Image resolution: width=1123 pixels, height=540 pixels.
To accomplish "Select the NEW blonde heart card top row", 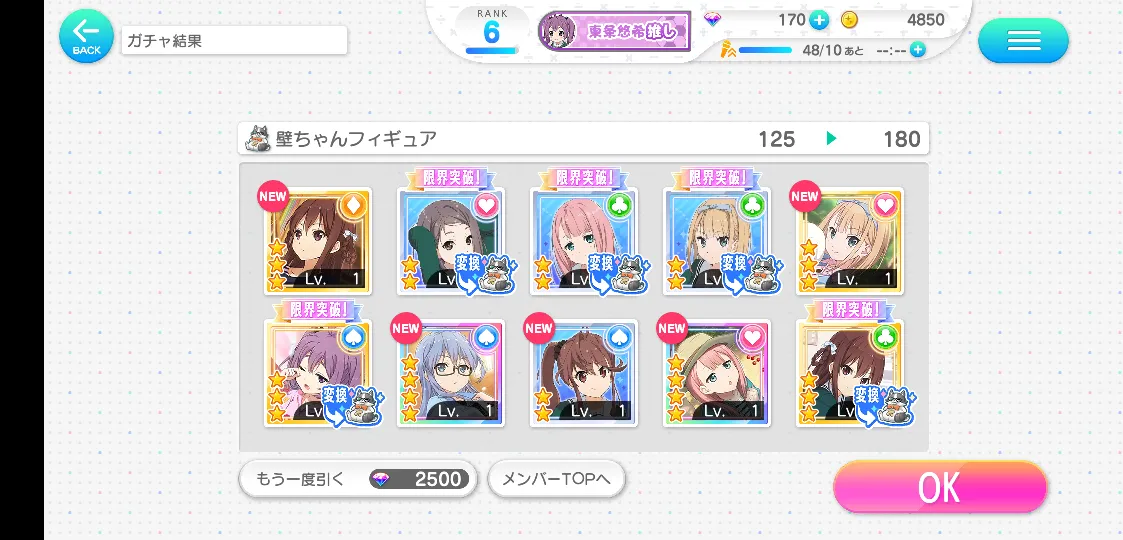I will tap(849, 241).
